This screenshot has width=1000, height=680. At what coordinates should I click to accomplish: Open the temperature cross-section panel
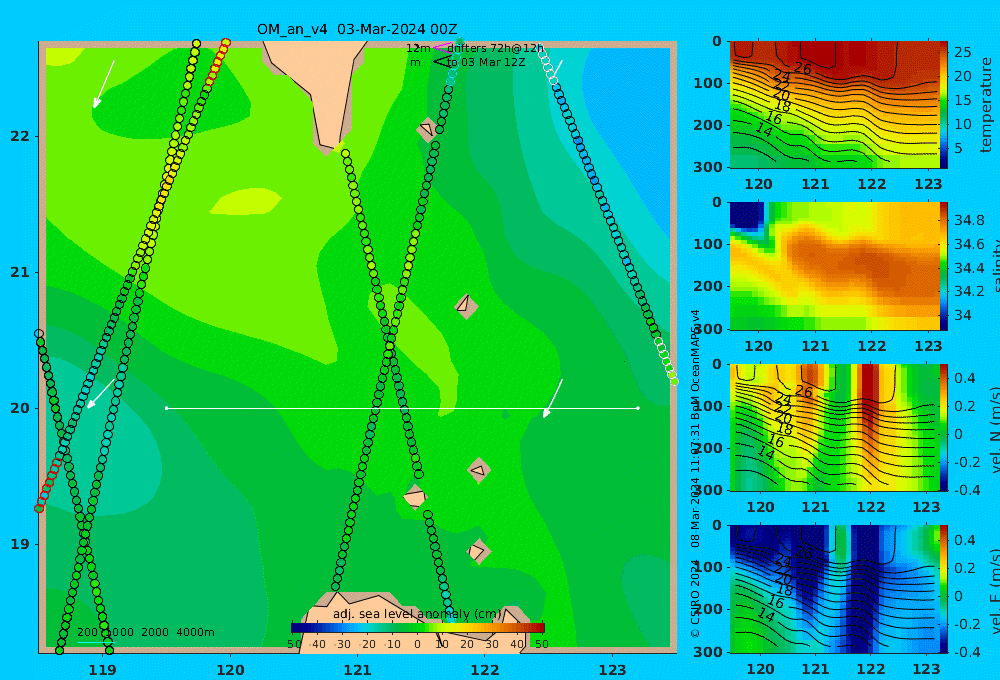coord(835,105)
